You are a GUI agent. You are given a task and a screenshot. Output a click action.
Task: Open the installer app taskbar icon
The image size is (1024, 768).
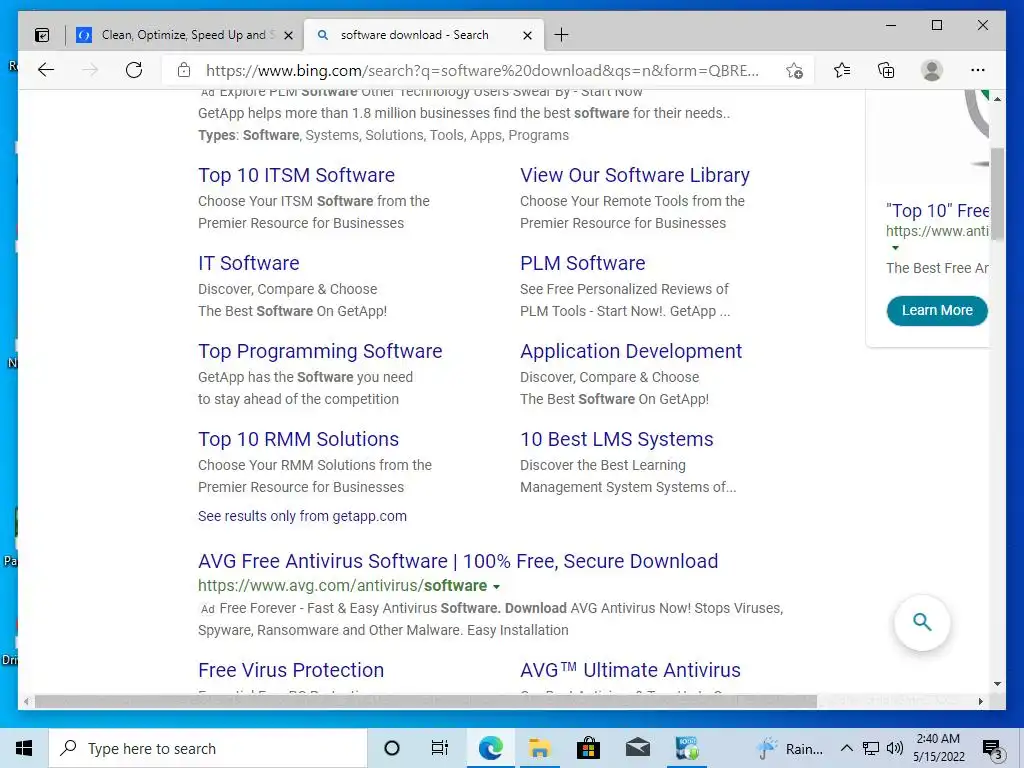point(687,748)
